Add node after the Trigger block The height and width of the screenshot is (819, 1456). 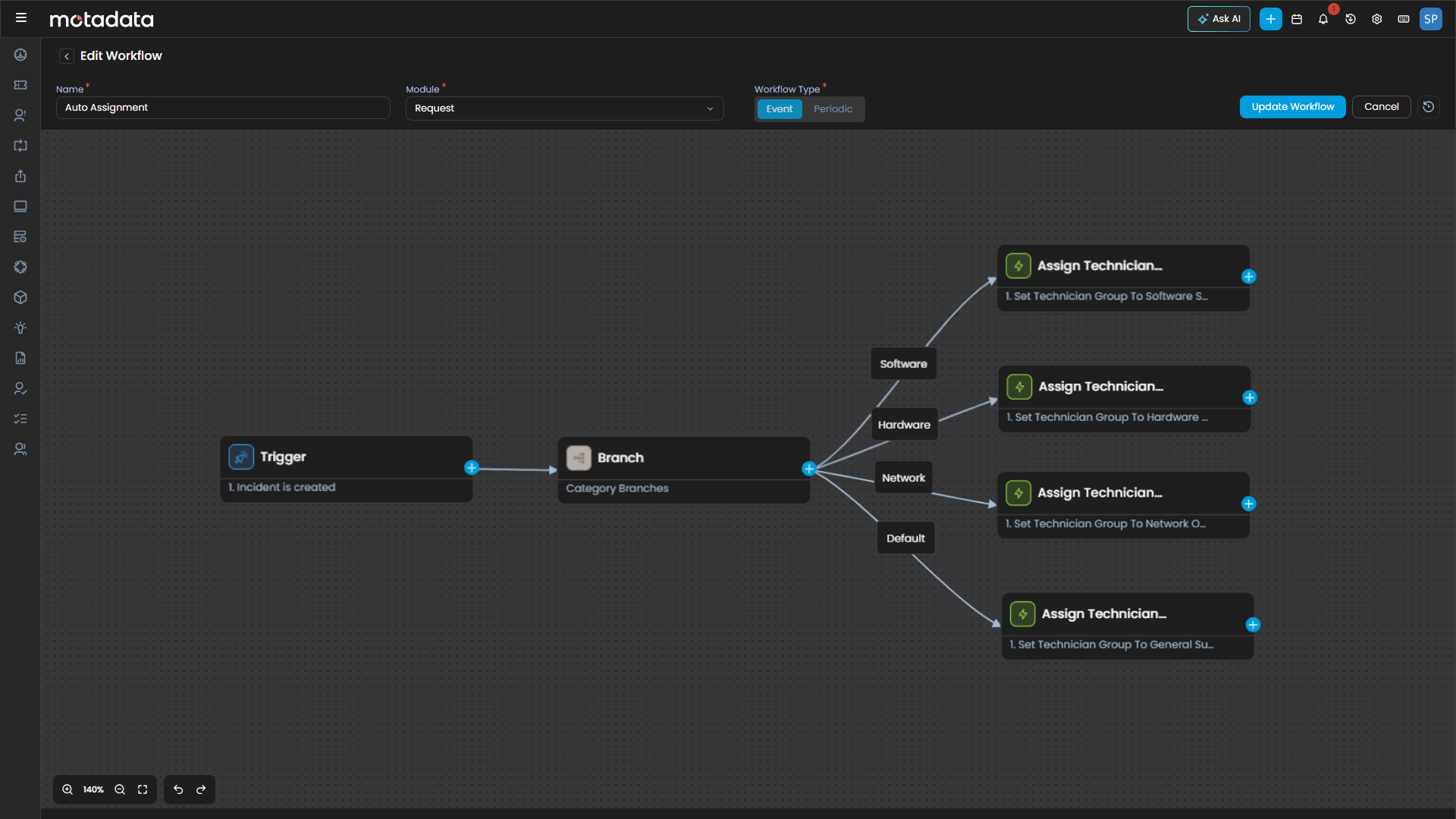coord(472,468)
